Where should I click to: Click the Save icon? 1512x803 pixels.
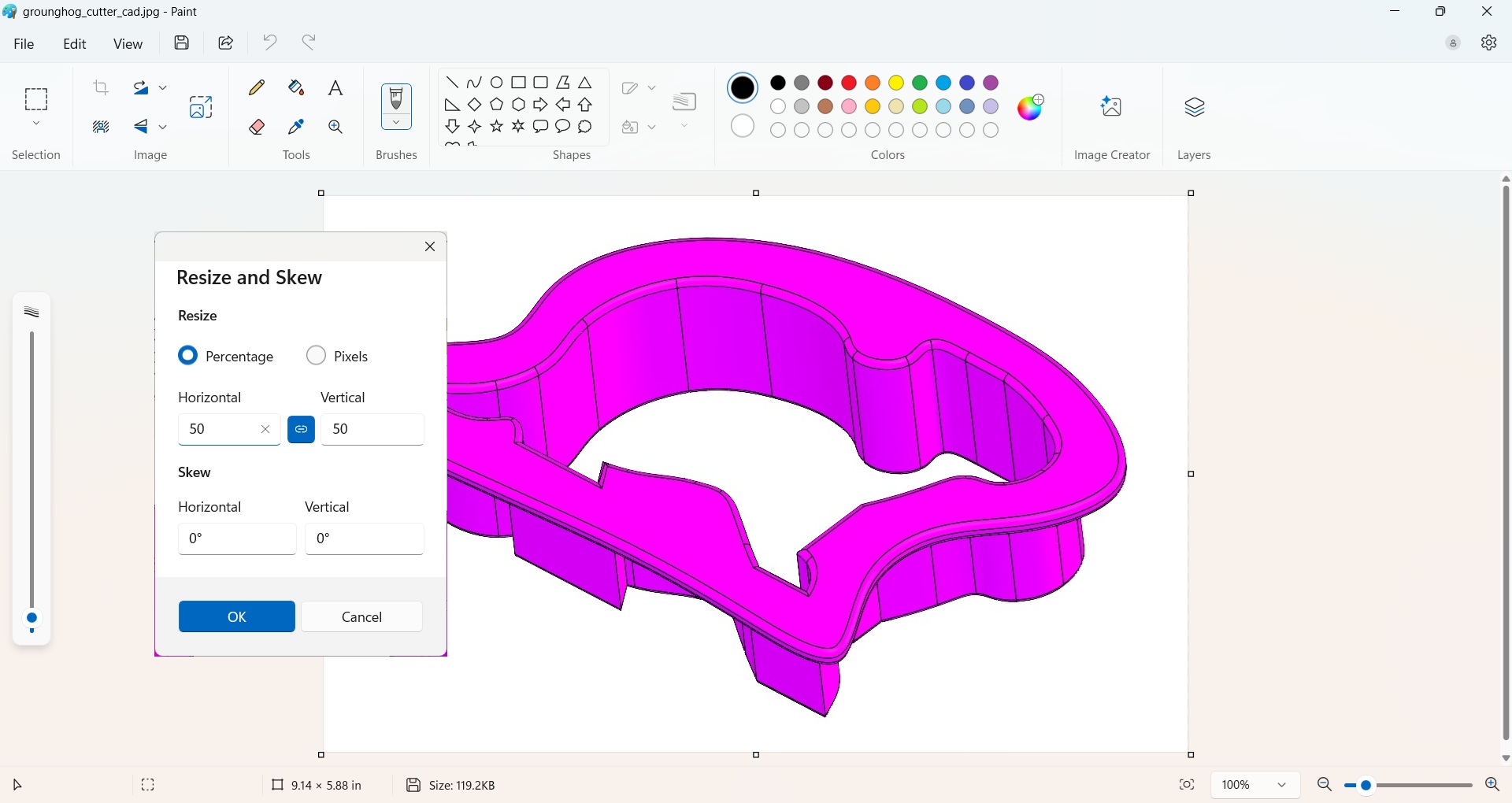pyautogui.click(x=182, y=43)
